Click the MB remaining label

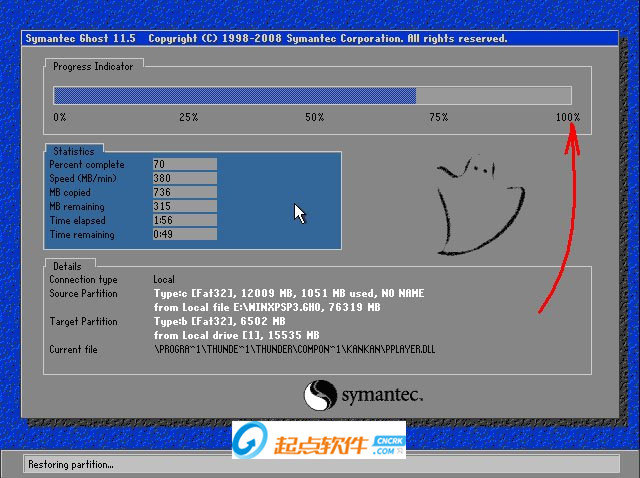pos(77,207)
